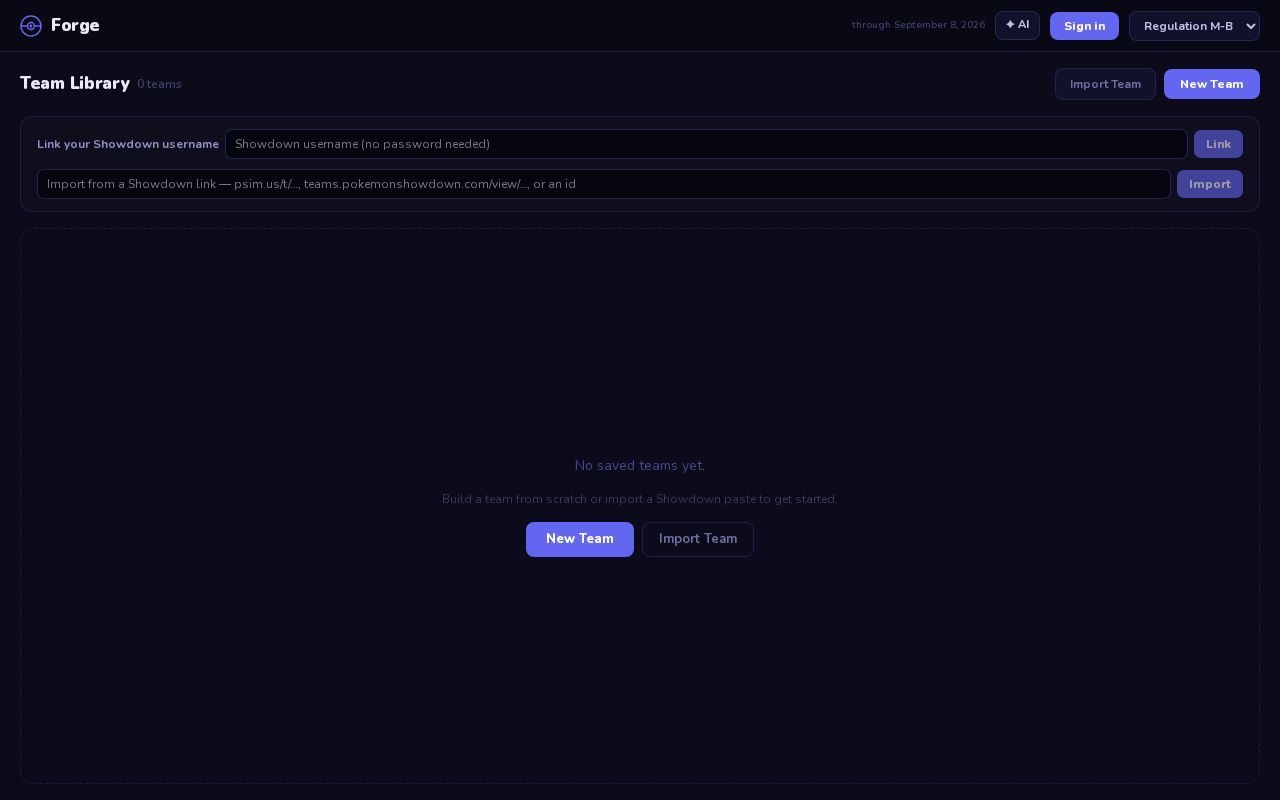Click New Team in the empty state

click(x=580, y=539)
